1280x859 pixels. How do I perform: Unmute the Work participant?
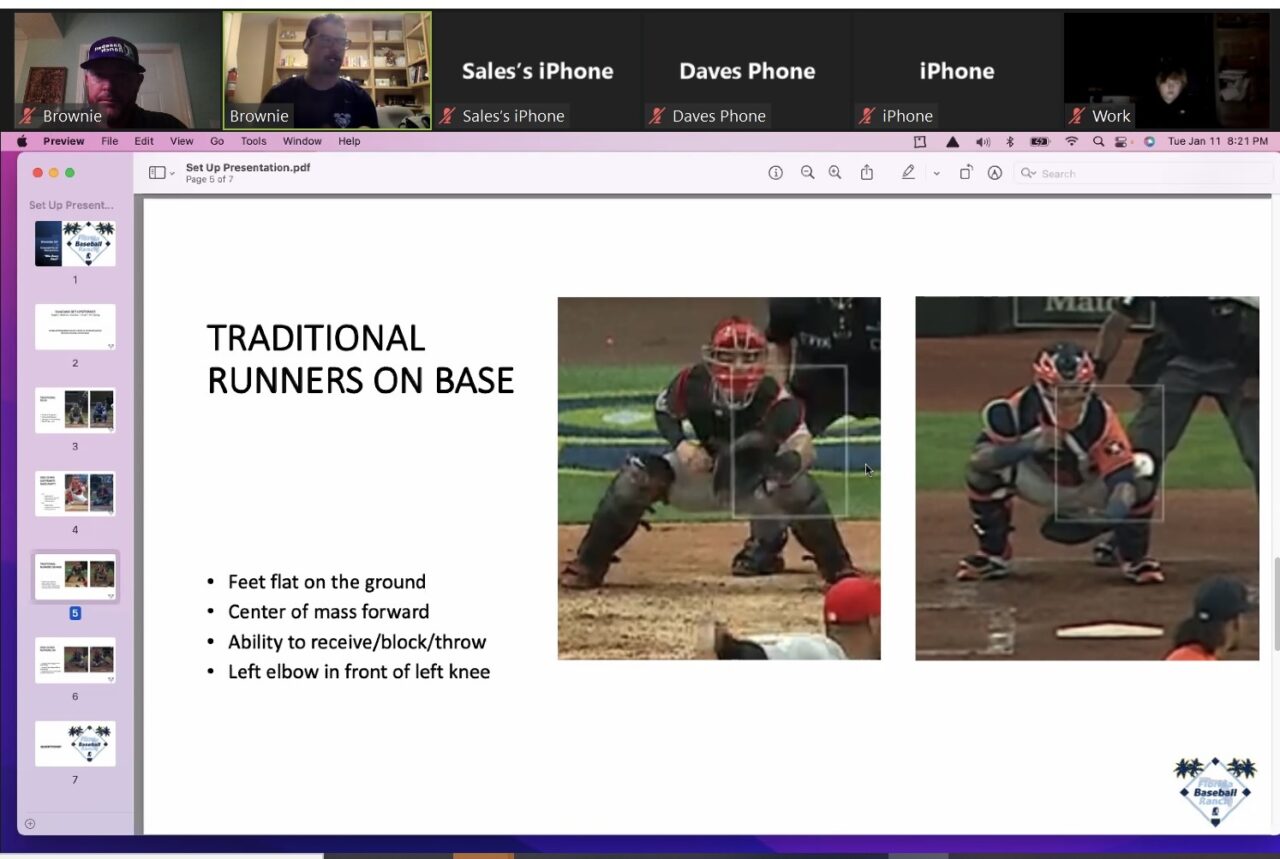(x=1078, y=116)
